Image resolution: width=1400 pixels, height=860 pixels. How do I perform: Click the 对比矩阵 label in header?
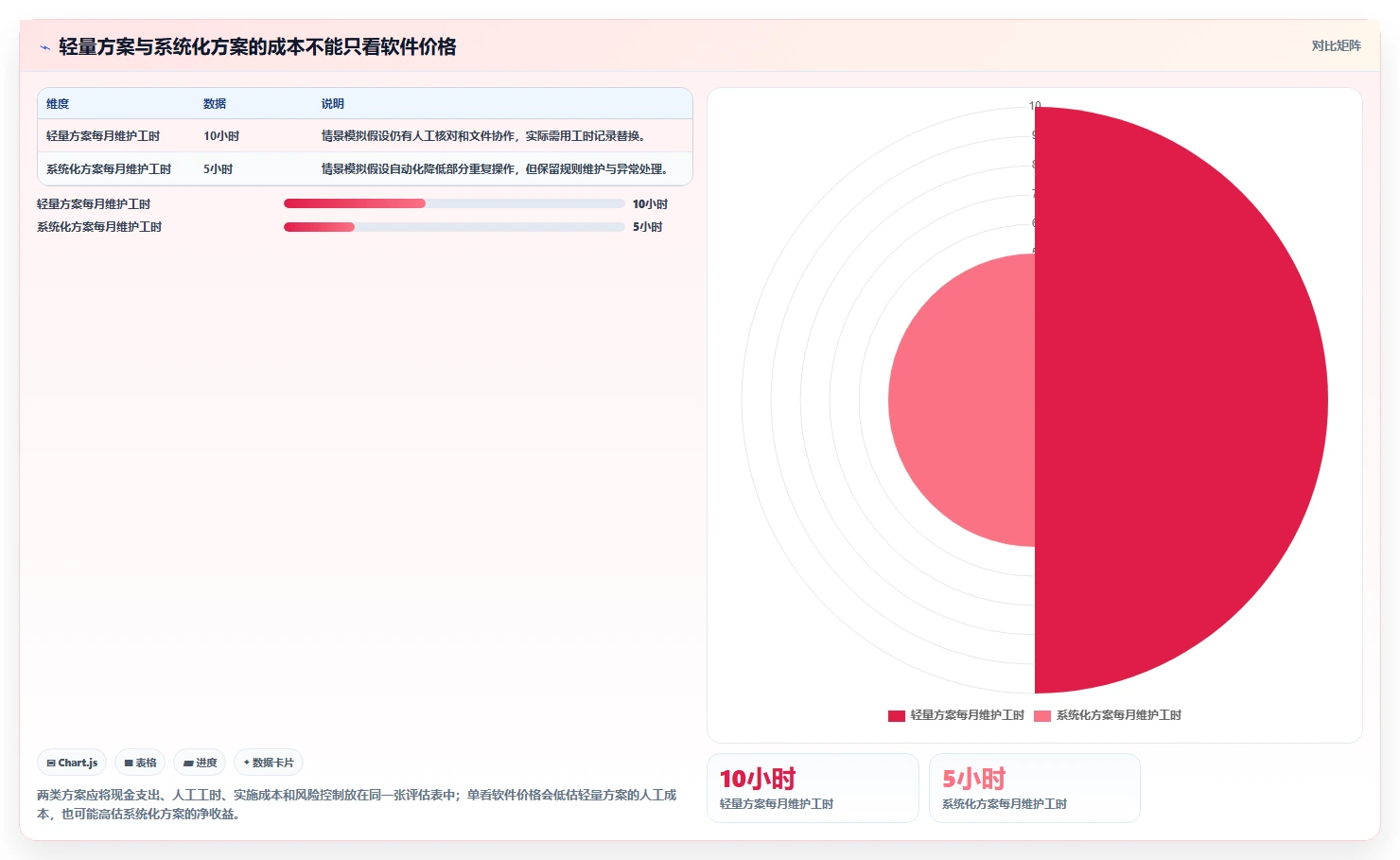1336,45
